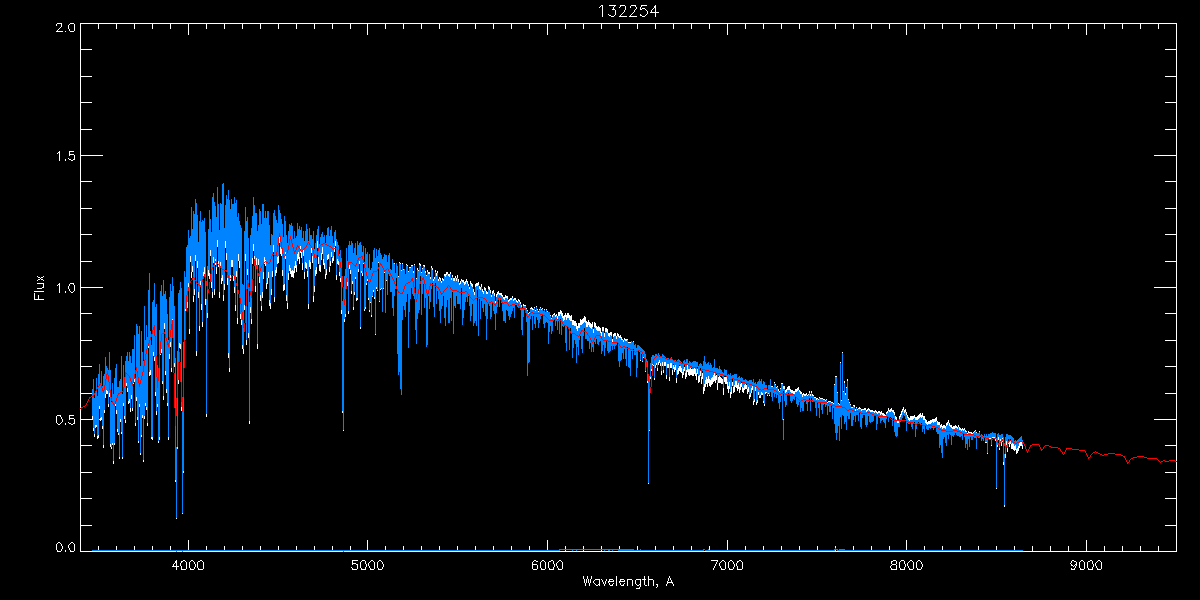Click the emission spike between 7000 and 8000

tap(841, 356)
